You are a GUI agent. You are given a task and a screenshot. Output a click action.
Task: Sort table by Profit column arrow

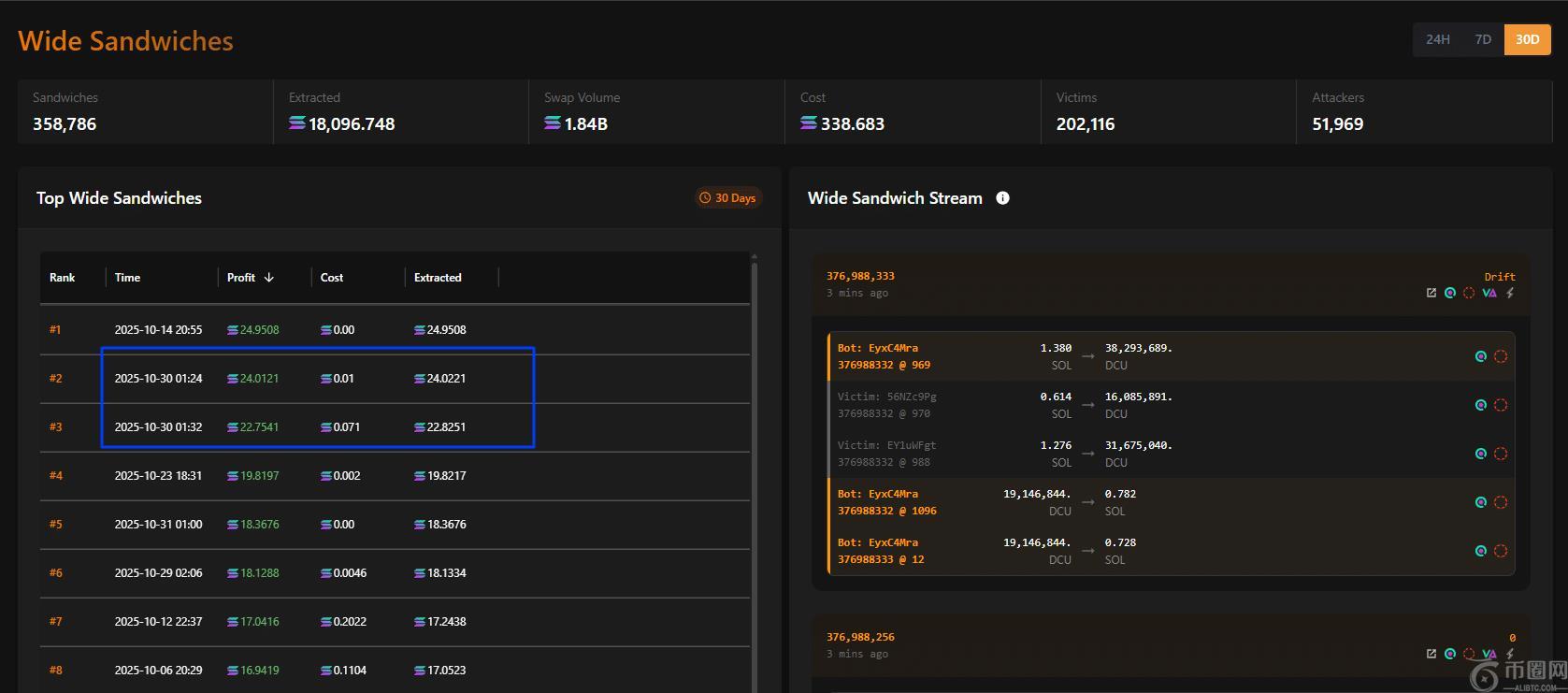269,278
